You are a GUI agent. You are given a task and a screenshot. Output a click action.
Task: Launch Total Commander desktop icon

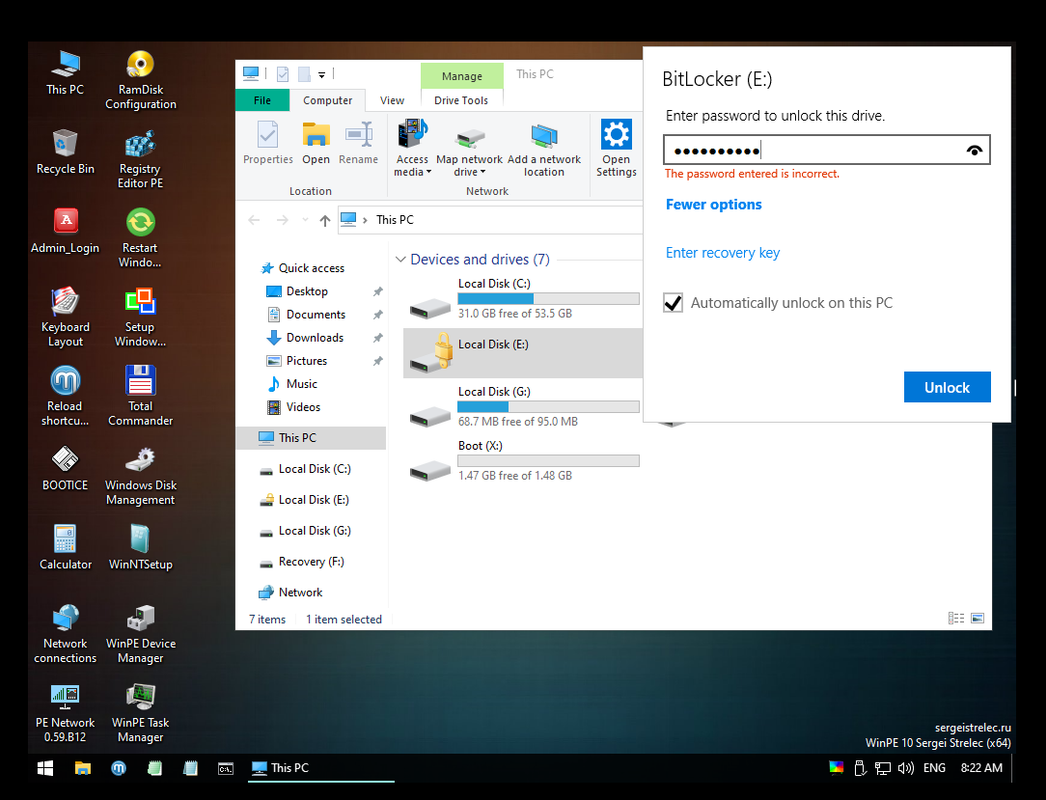click(140, 396)
